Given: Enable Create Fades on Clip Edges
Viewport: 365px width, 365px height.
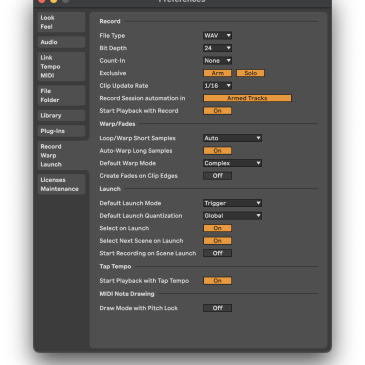Looking at the screenshot, I should [217, 176].
